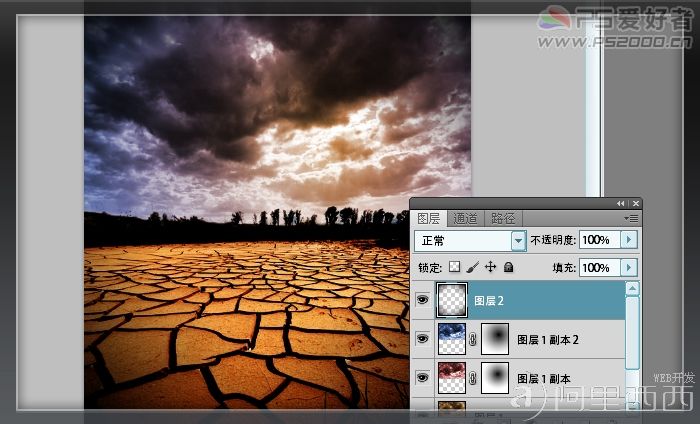This screenshot has height=424, width=700.
Task: Switch to the 路径 tab
Action: 503,219
